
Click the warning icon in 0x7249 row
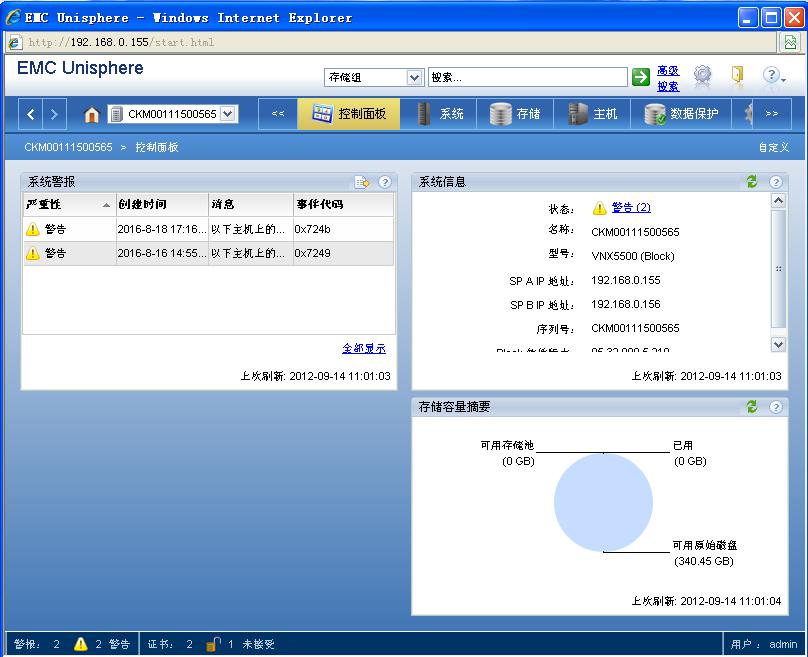tap(33, 253)
